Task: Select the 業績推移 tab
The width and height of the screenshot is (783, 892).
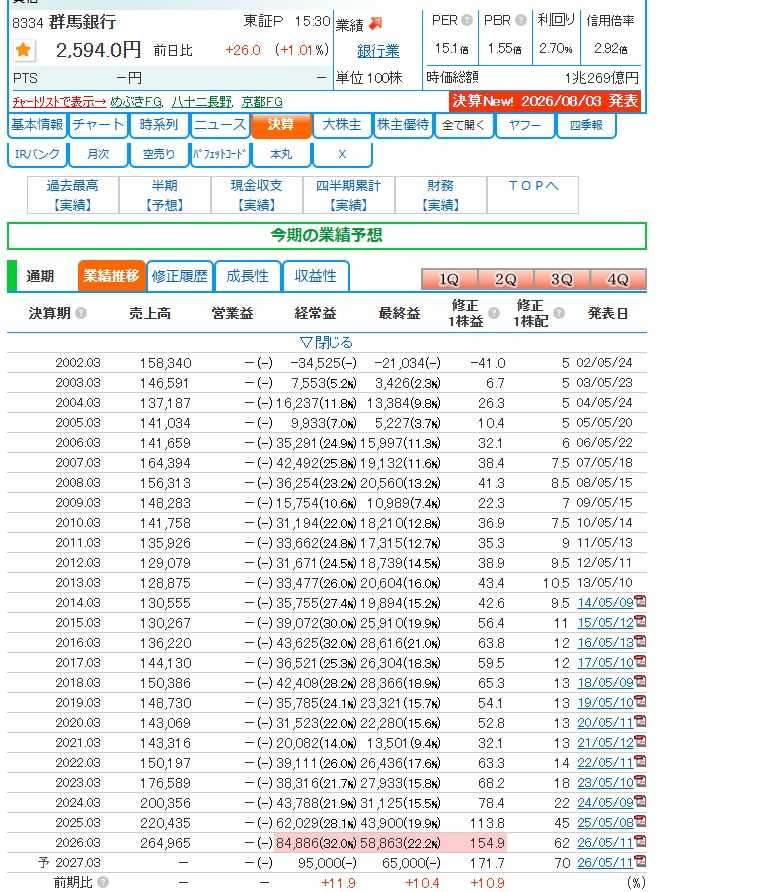Action: coord(112,276)
